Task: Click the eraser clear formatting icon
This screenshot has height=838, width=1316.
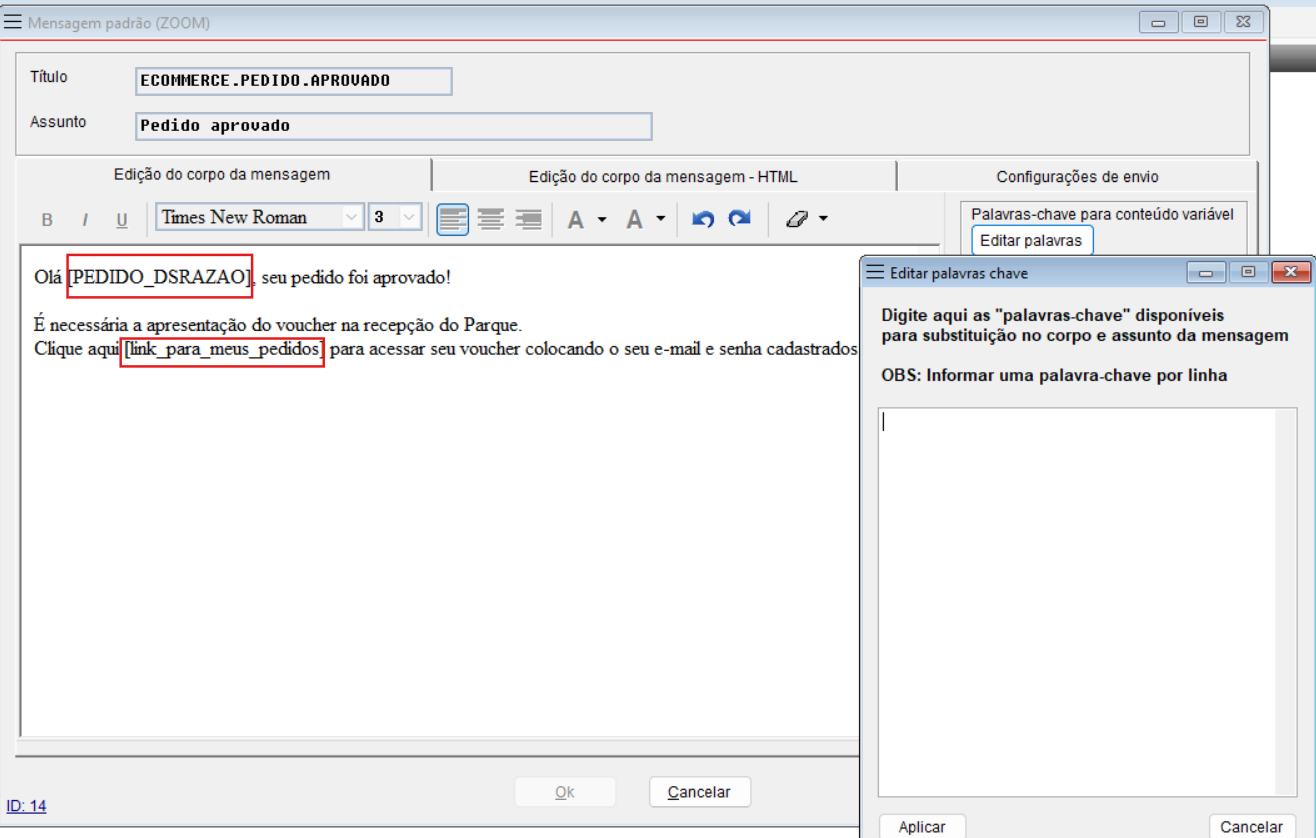Action: tap(796, 219)
